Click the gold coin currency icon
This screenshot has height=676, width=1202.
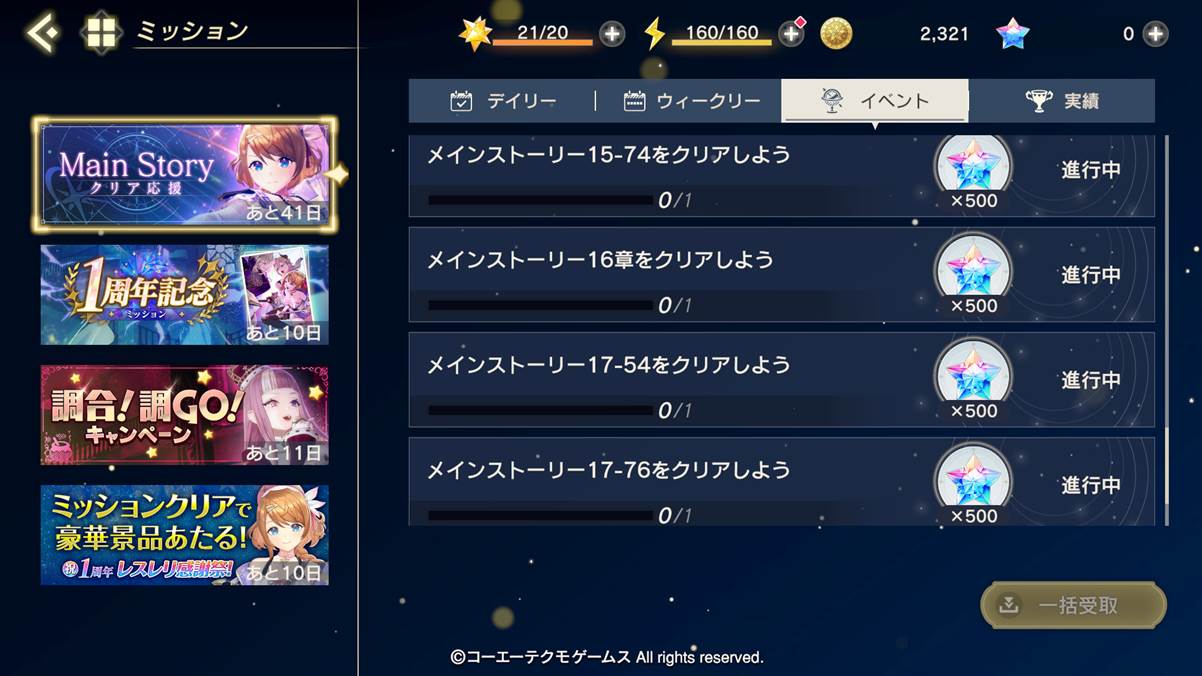tap(836, 34)
